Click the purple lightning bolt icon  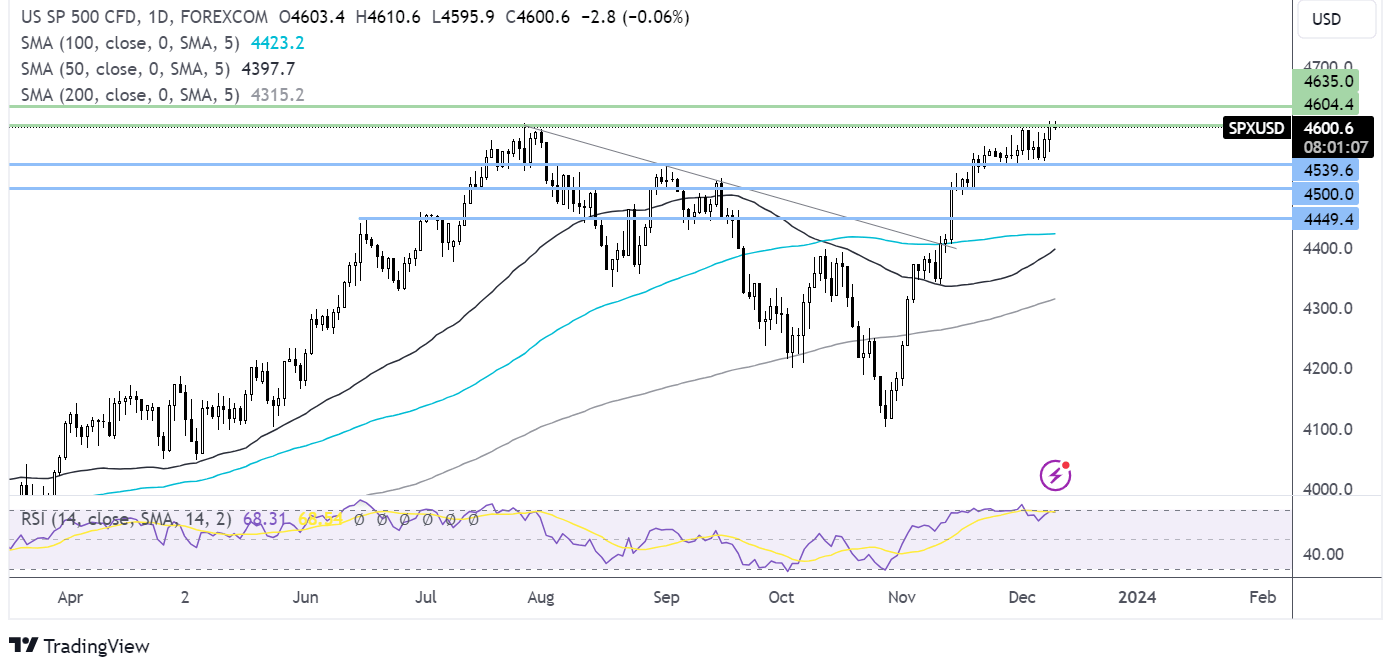(x=1056, y=476)
